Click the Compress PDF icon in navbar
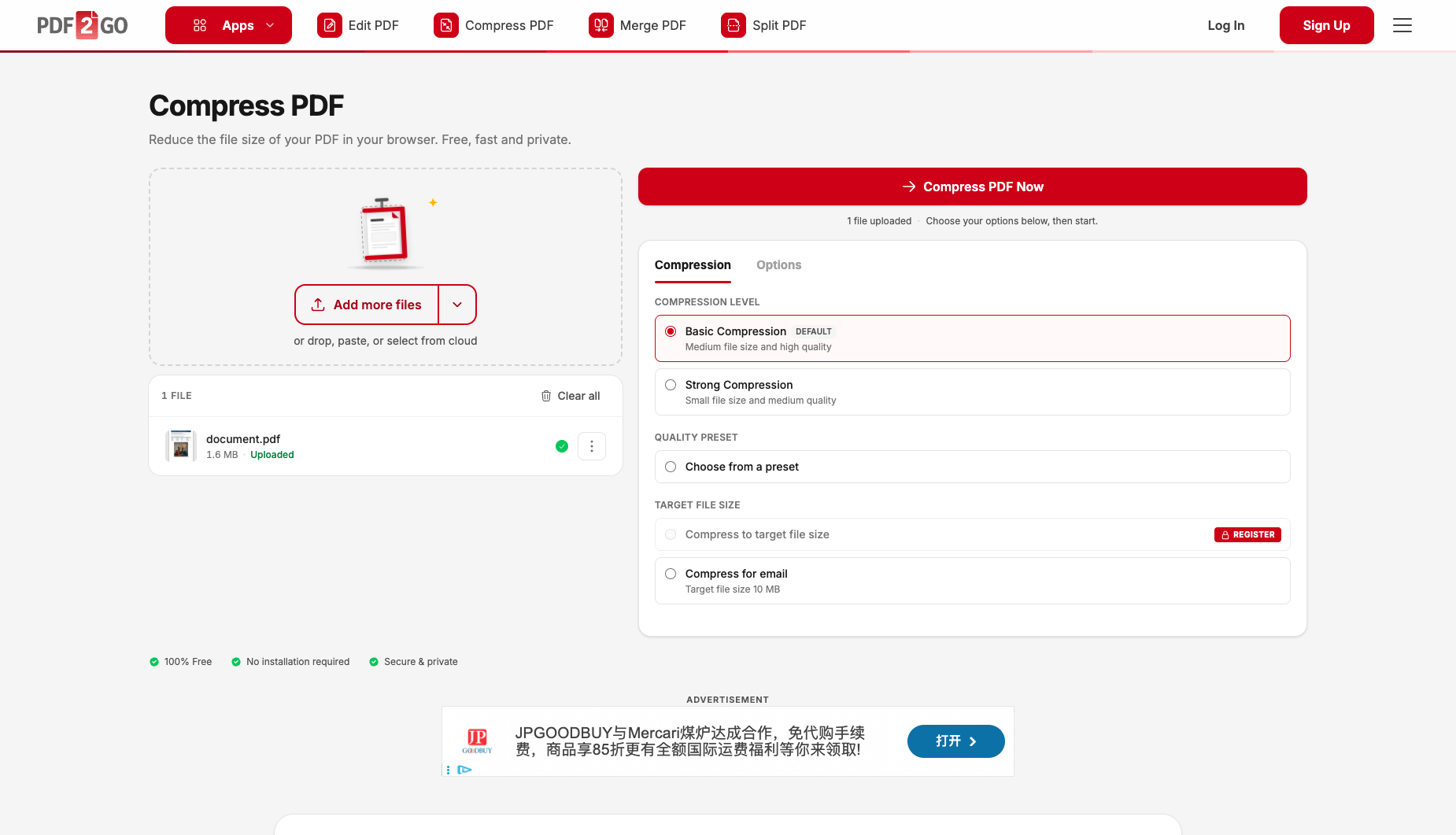This screenshot has width=1456, height=835. pos(446,25)
